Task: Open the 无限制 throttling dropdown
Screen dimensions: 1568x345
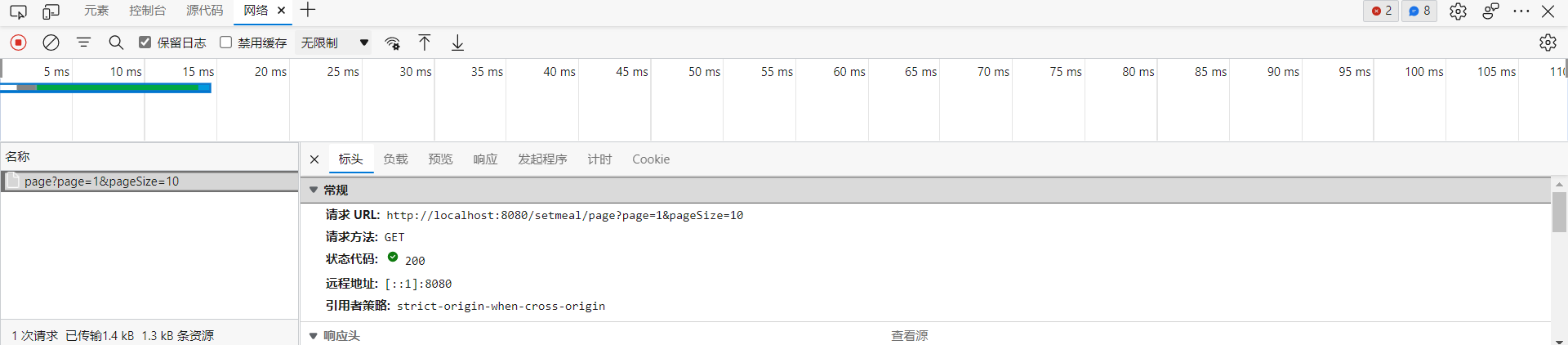Action: [x=334, y=43]
